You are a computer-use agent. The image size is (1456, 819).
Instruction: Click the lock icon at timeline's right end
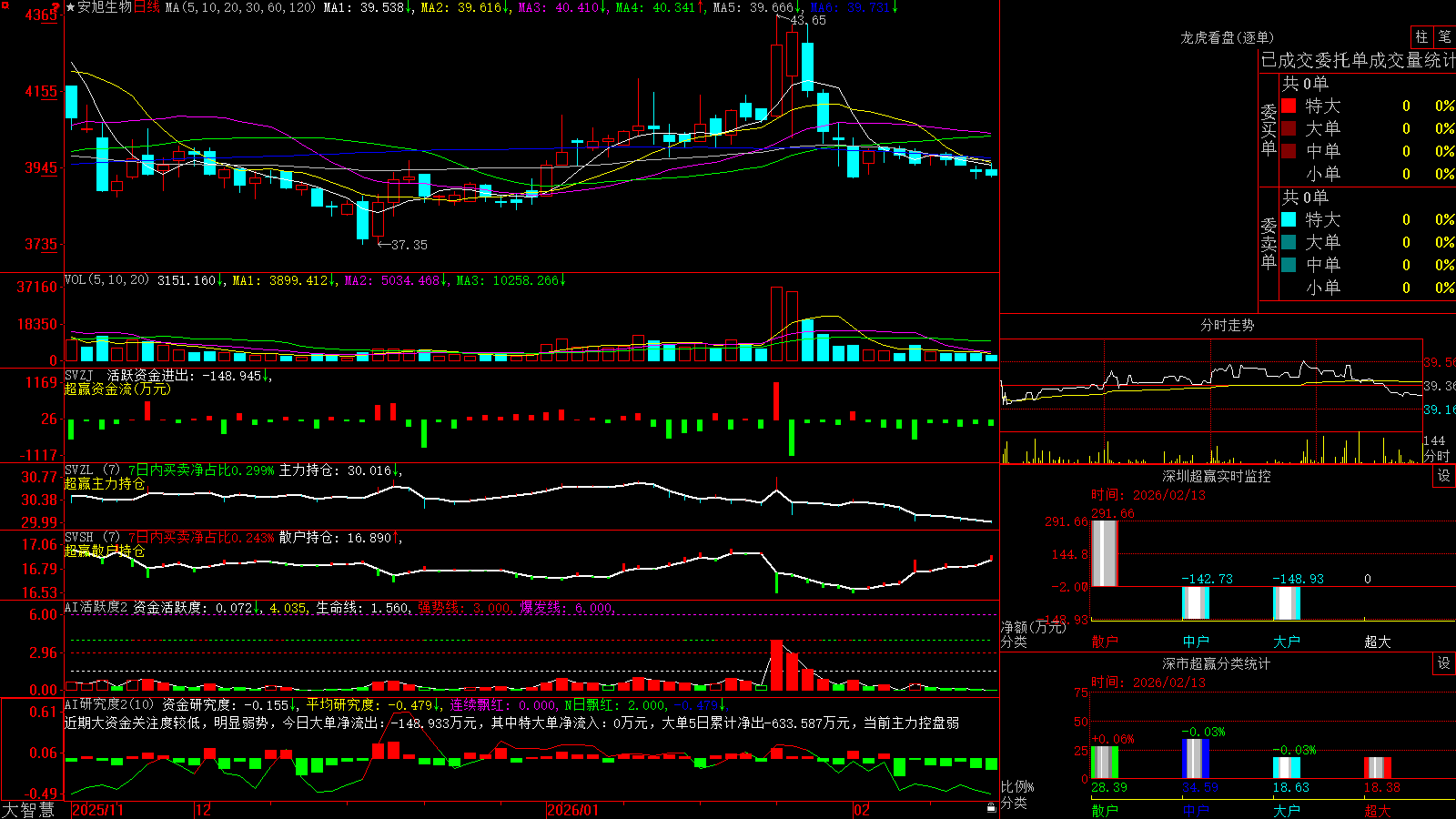[x=992, y=808]
